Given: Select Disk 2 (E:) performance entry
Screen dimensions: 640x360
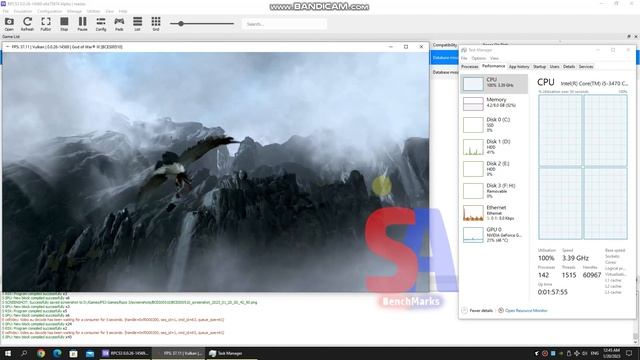Looking at the screenshot, I should (x=494, y=169).
